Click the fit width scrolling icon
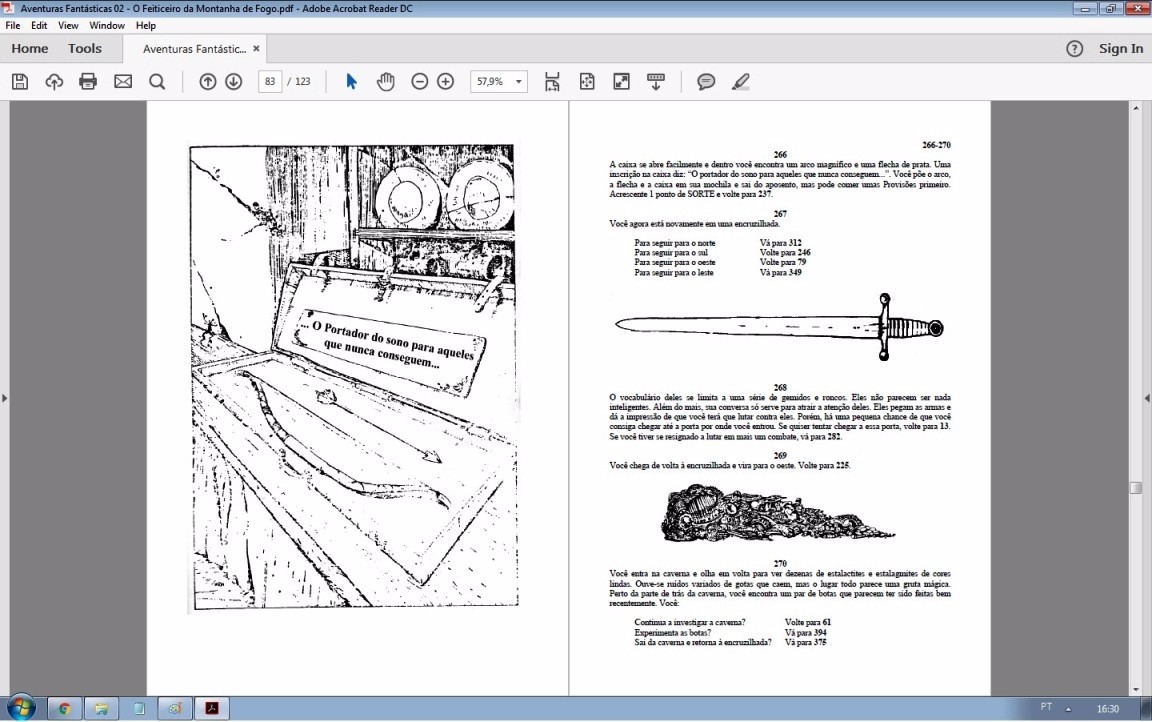The width and height of the screenshot is (1152, 722). coord(552,82)
